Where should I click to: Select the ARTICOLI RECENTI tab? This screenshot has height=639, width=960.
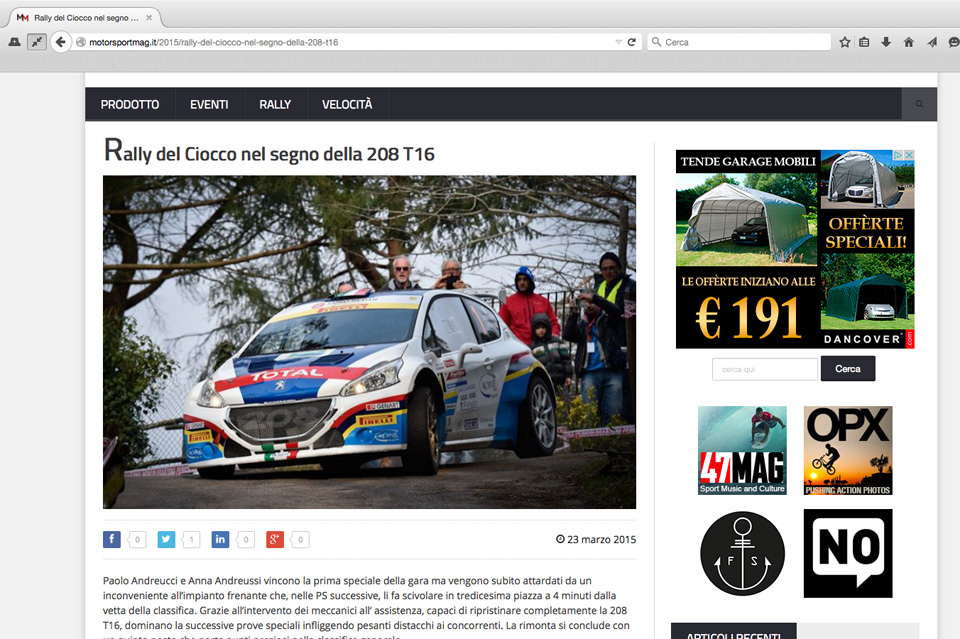pos(733,632)
